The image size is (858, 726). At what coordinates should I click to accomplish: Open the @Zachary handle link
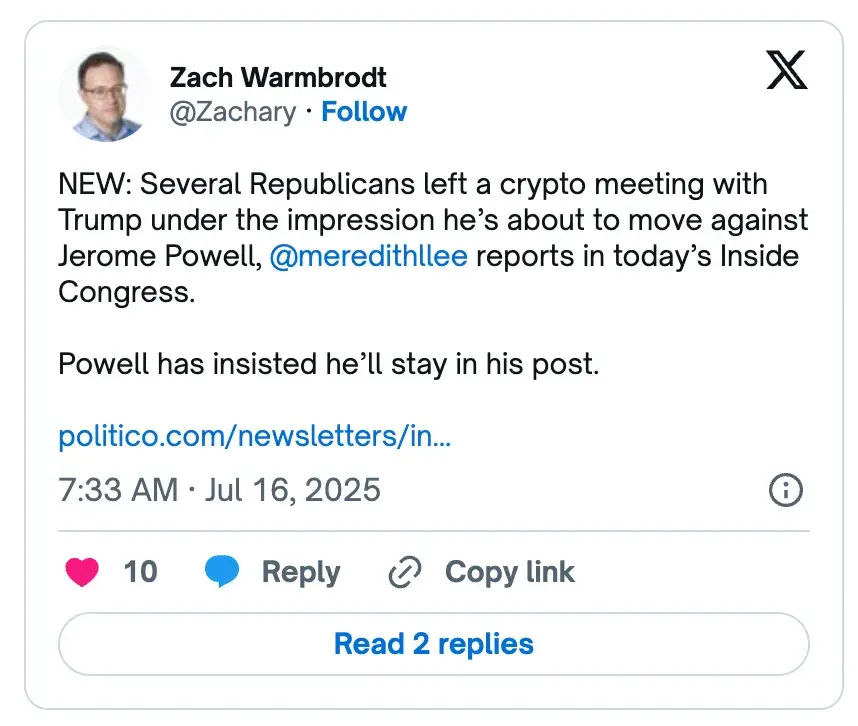pyautogui.click(x=233, y=111)
